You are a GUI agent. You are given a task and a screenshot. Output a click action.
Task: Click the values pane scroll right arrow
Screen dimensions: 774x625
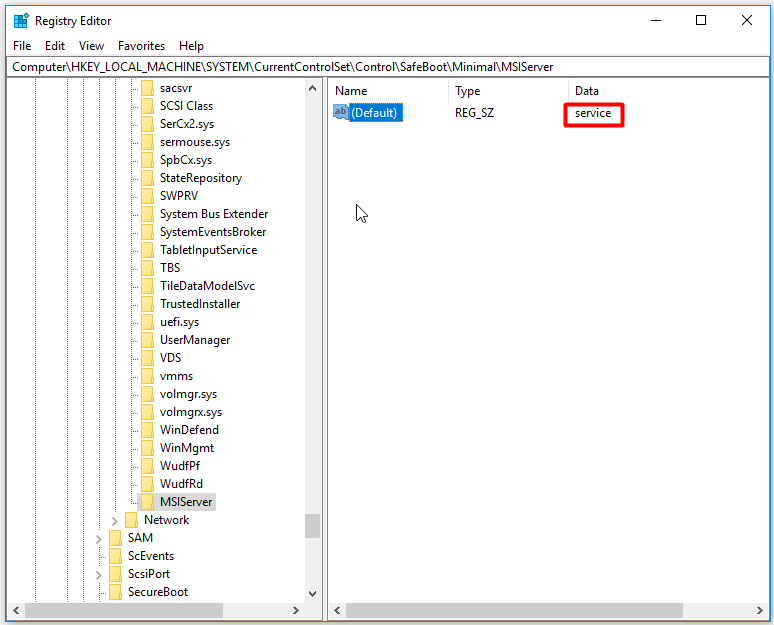(760, 611)
